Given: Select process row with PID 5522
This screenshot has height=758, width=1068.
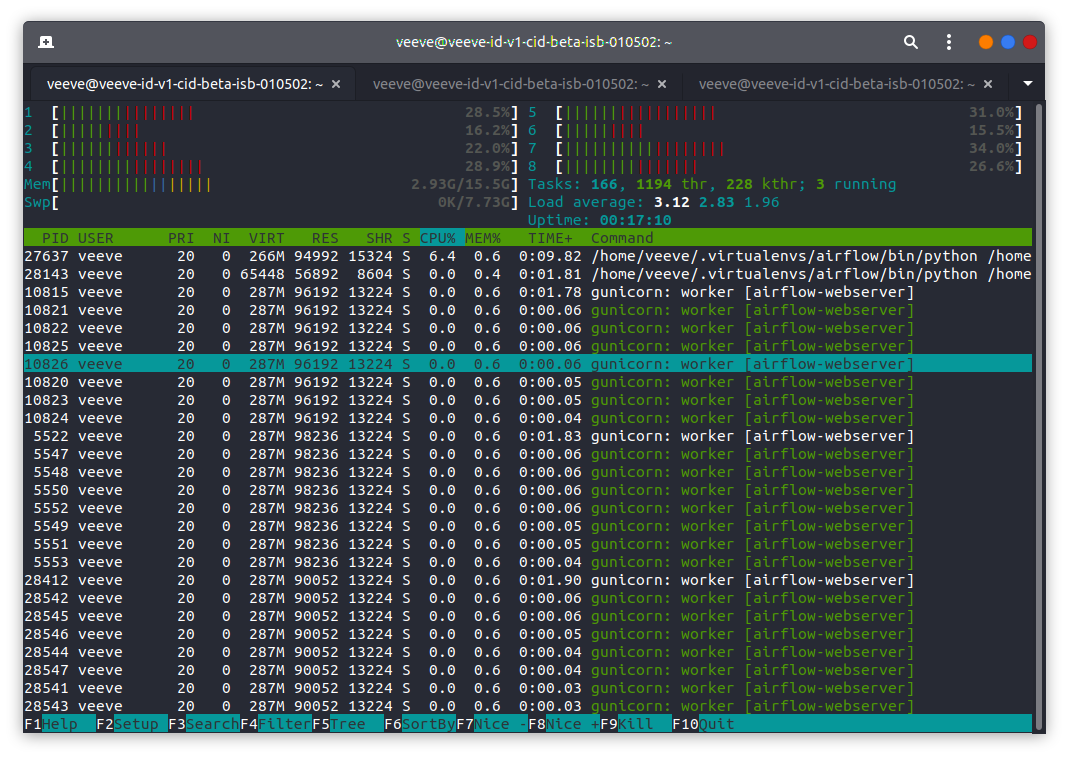Looking at the screenshot, I should pyautogui.click(x=528, y=436).
